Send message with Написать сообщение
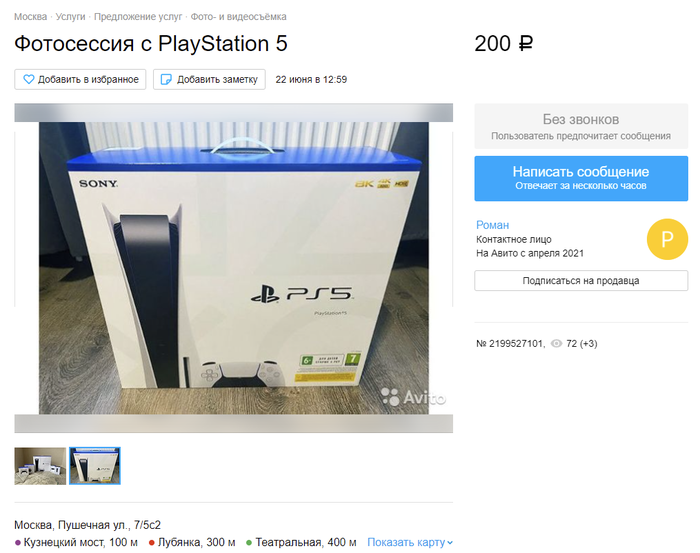 click(x=581, y=178)
